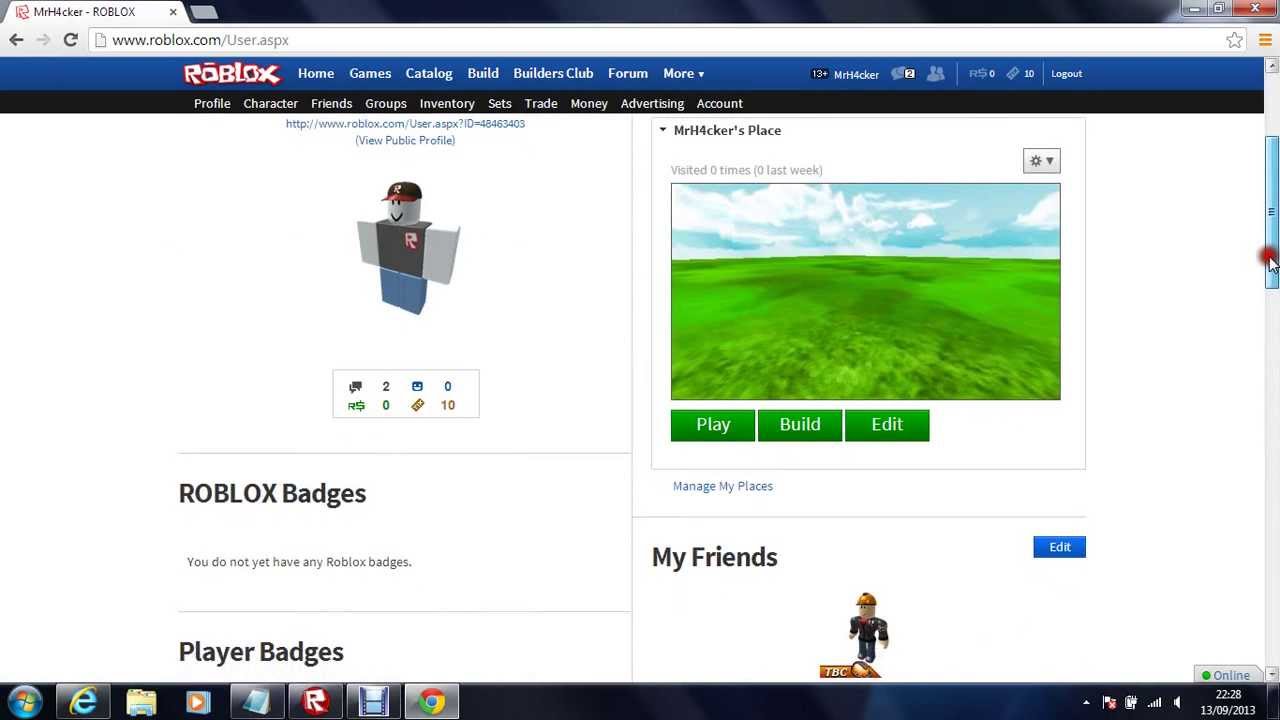Screen dimensions: 1280x720
Task: Open the Account sub-navigation tab
Action: click(x=720, y=104)
